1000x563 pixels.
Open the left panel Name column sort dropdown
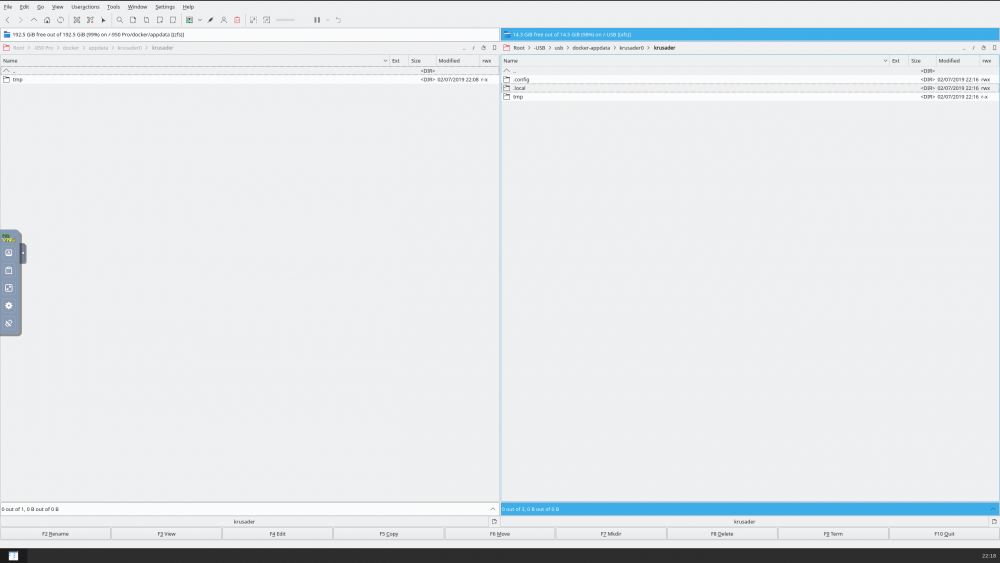click(x=385, y=61)
